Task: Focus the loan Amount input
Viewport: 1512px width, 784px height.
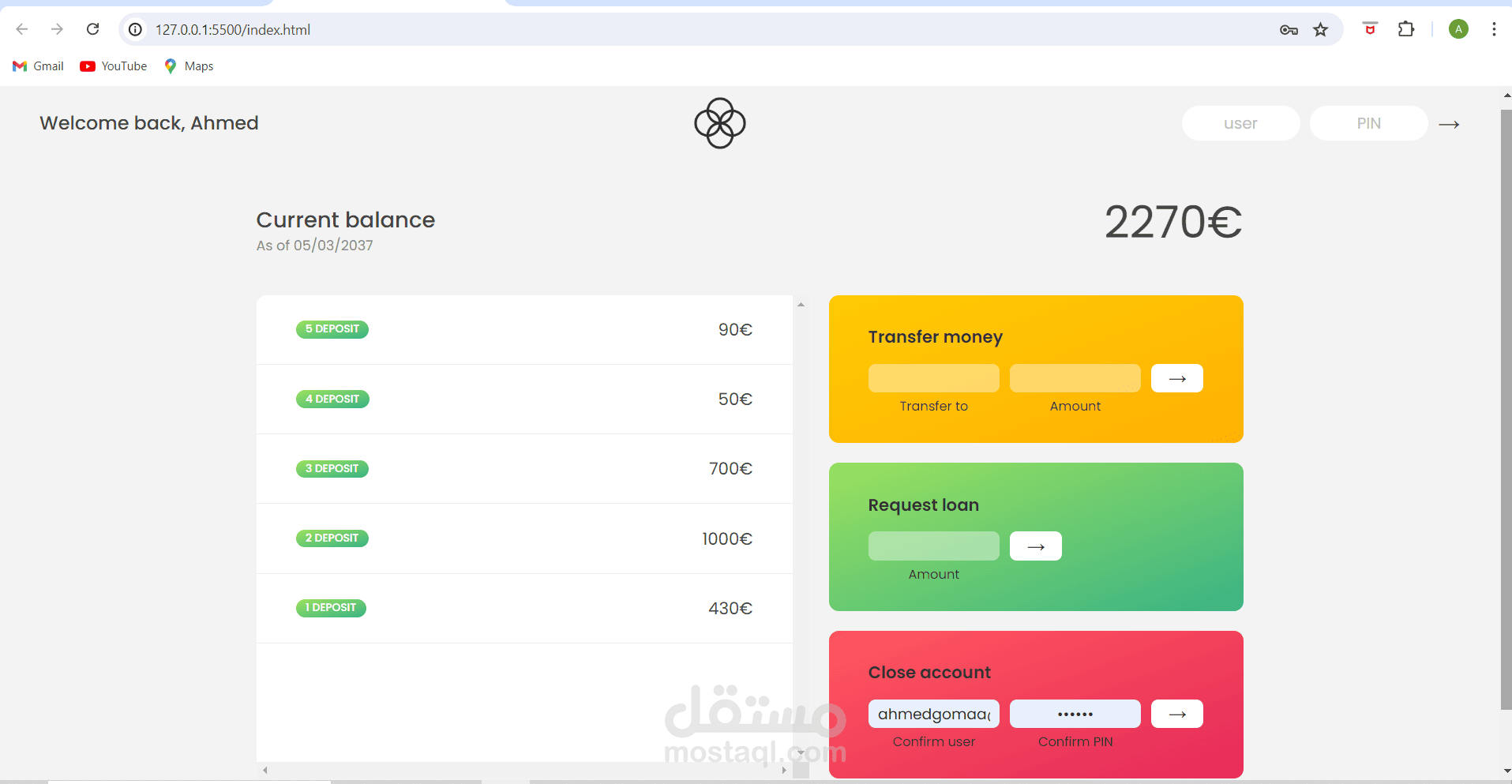Action: coord(933,546)
